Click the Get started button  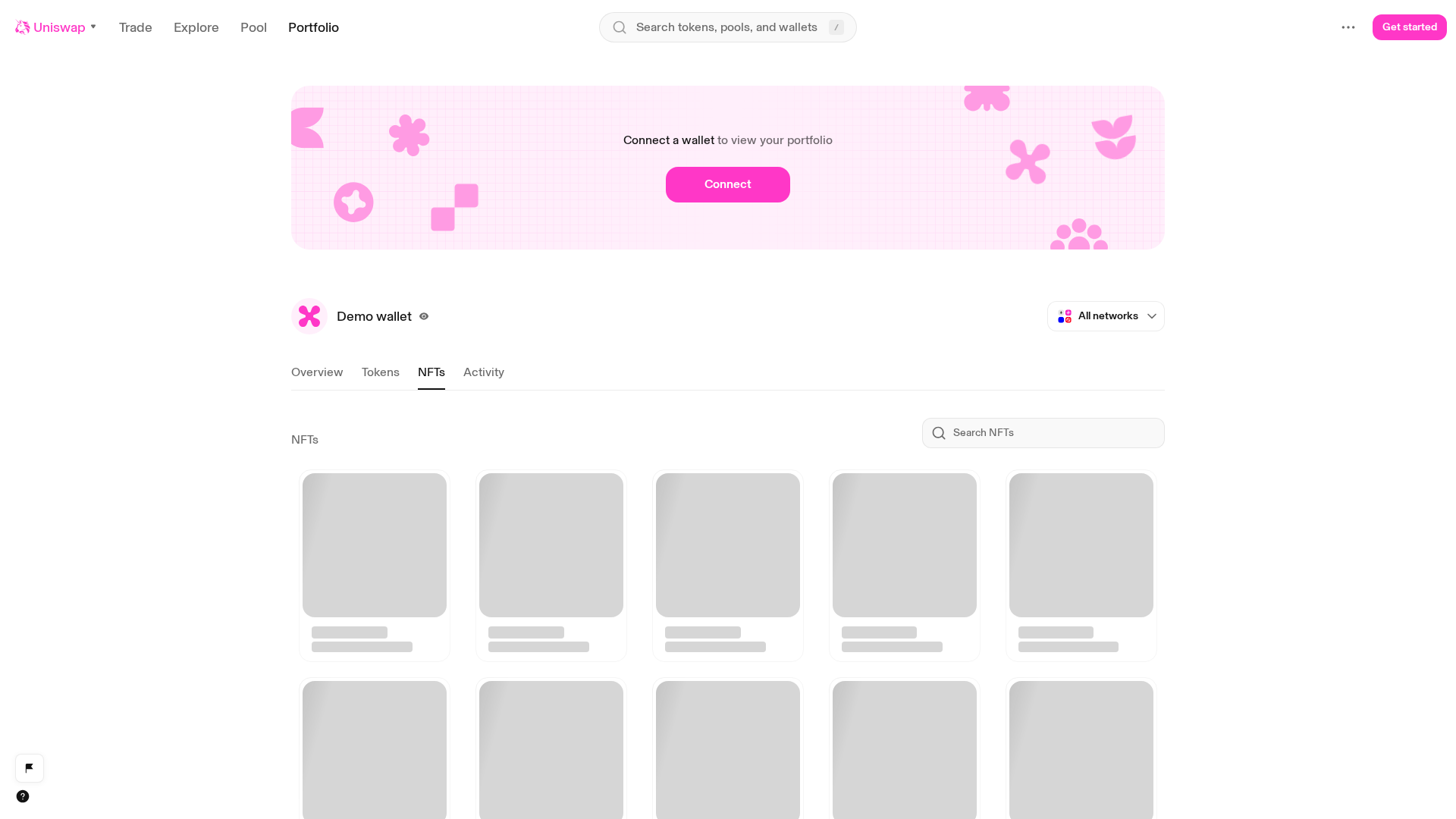point(1410,27)
